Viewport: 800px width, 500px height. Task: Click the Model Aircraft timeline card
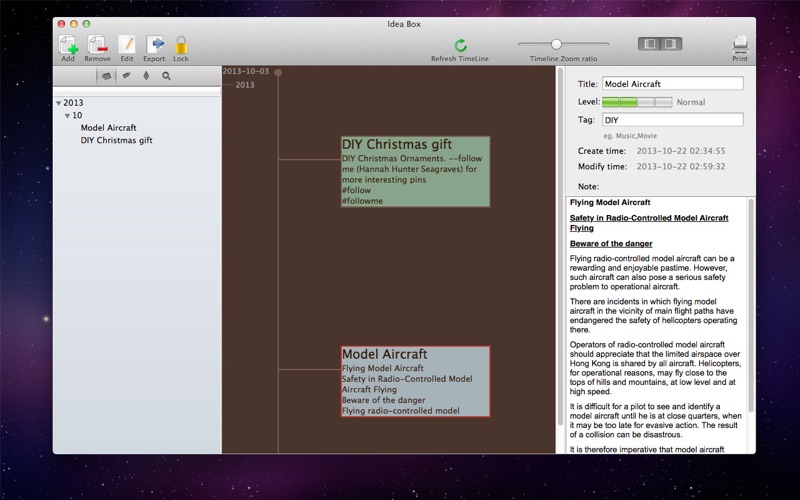tap(415, 382)
